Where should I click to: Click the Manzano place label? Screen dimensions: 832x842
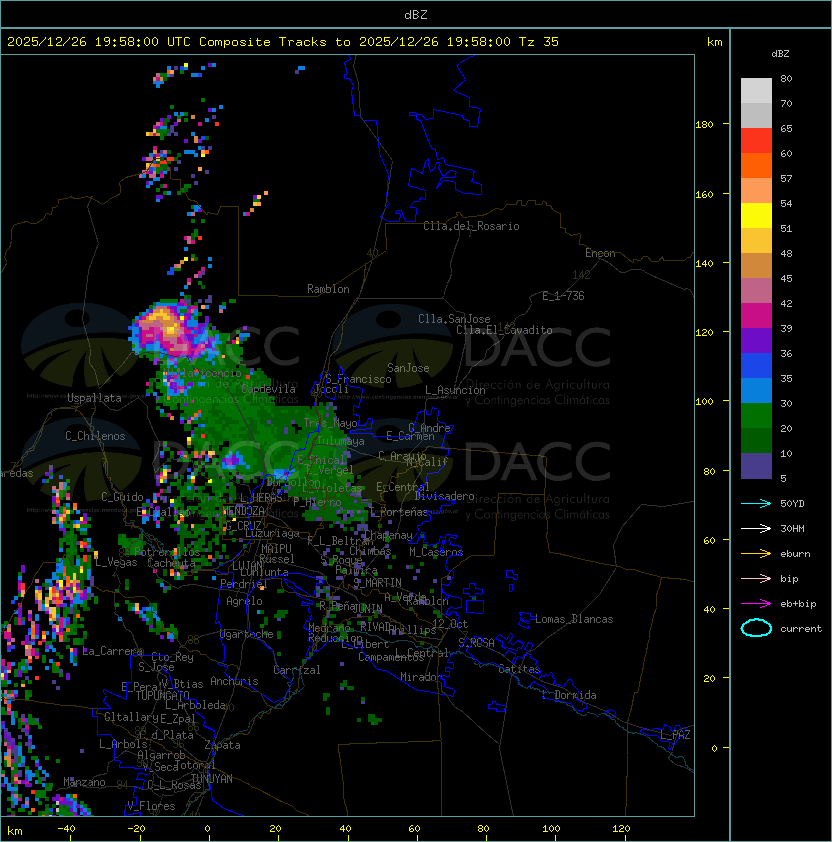pyautogui.click(x=84, y=782)
